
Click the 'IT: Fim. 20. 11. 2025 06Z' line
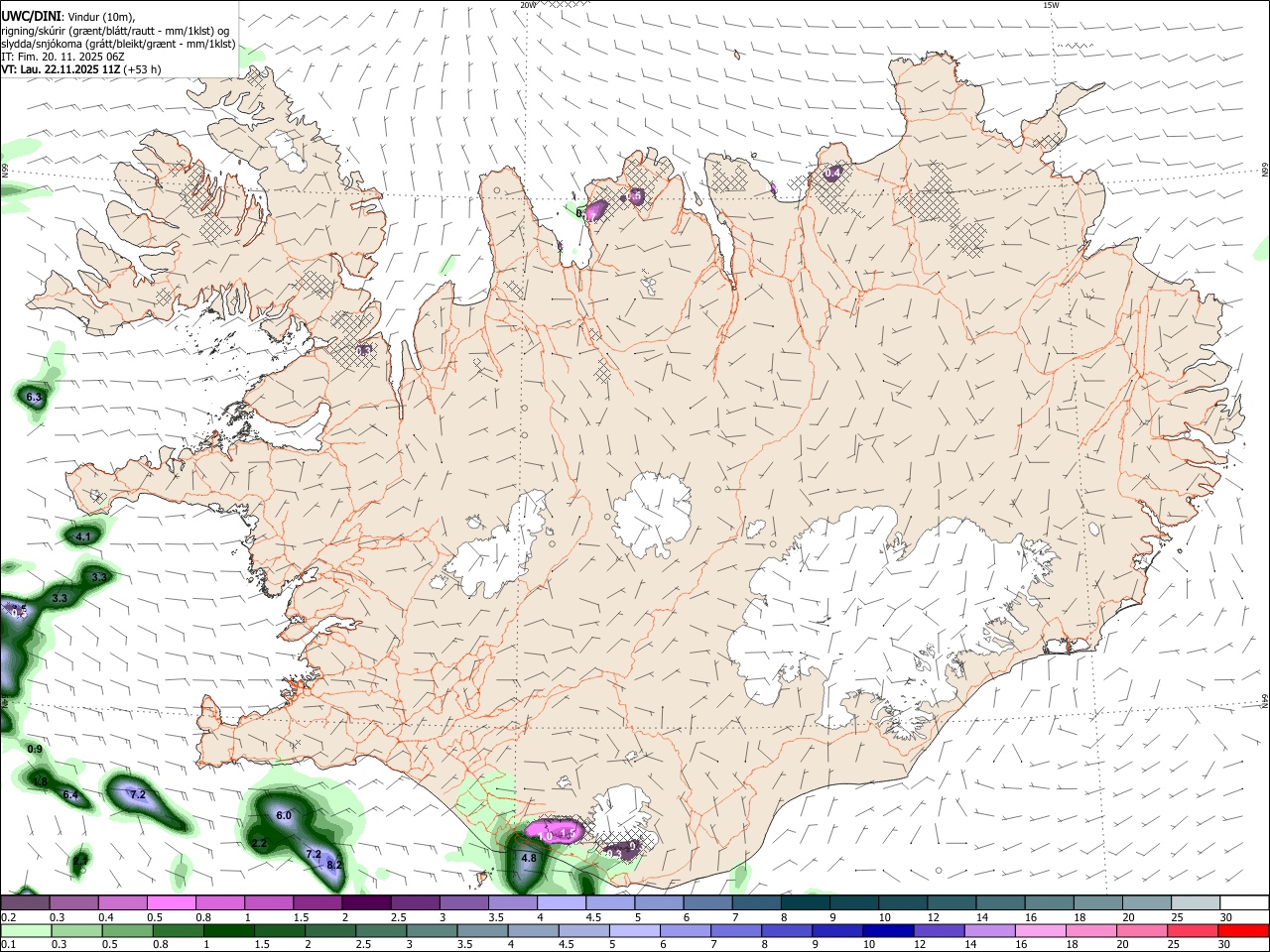click(63, 57)
